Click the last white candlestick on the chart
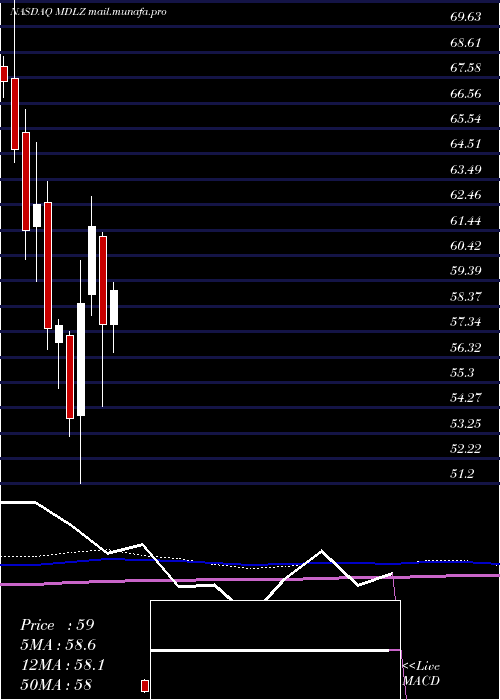The image size is (500, 700). click(x=114, y=308)
